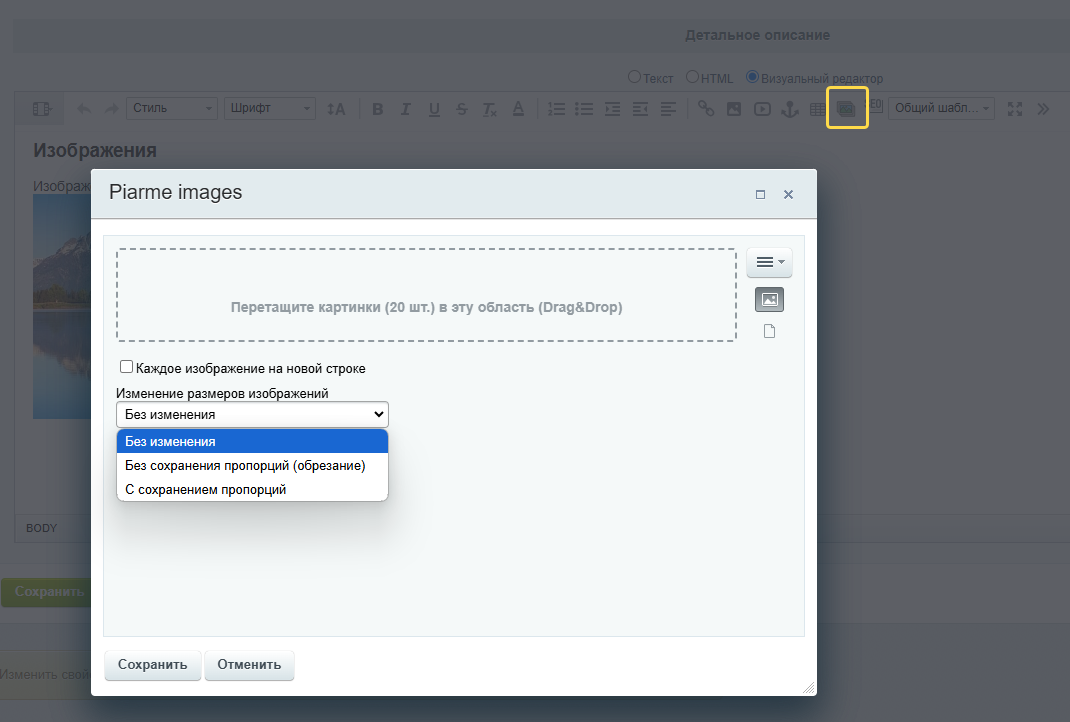Viewport: 1070px width, 722px height.
Task: Click the anchor icon in the toolbar
Action: [x=789, y=109]
